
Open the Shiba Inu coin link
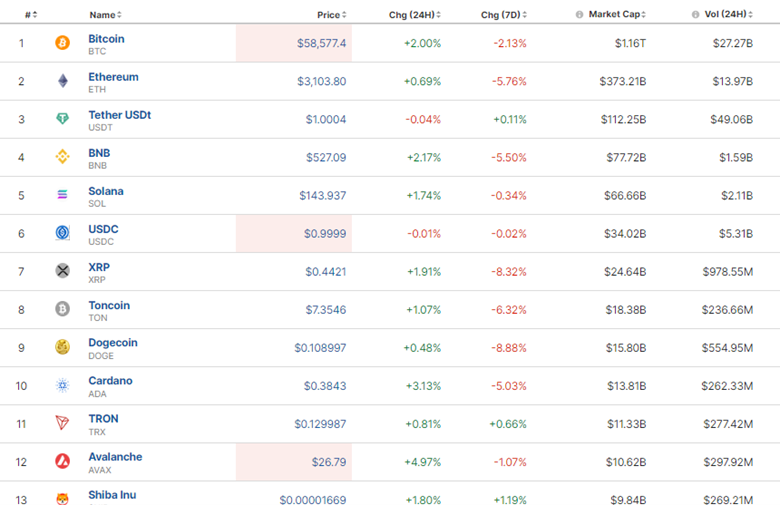(x=112, y=495)
